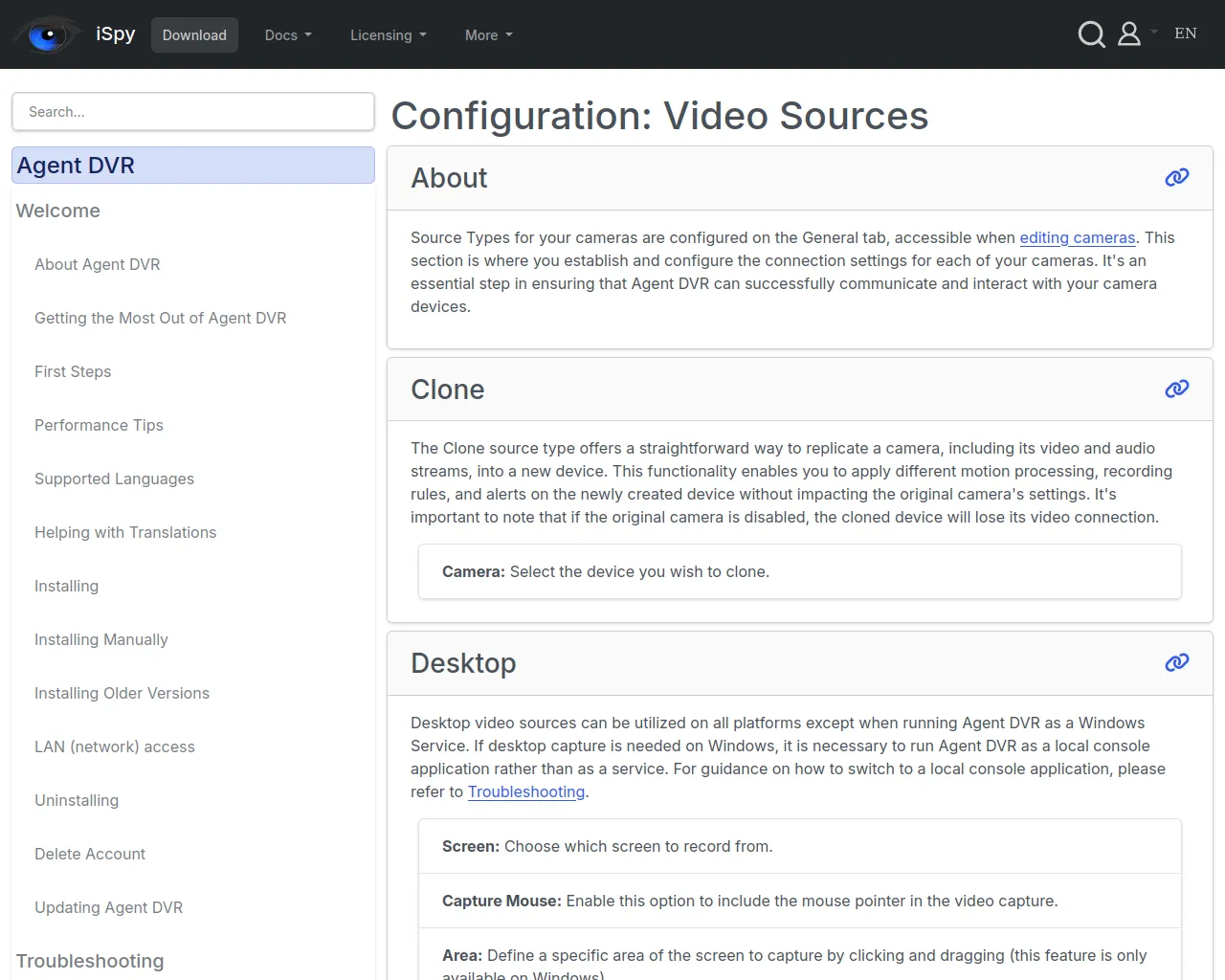The height and width of the screenshot is (980, 1225).
Task: Open the search magnifier icon in header
Action: click(x=1091, y=34)
